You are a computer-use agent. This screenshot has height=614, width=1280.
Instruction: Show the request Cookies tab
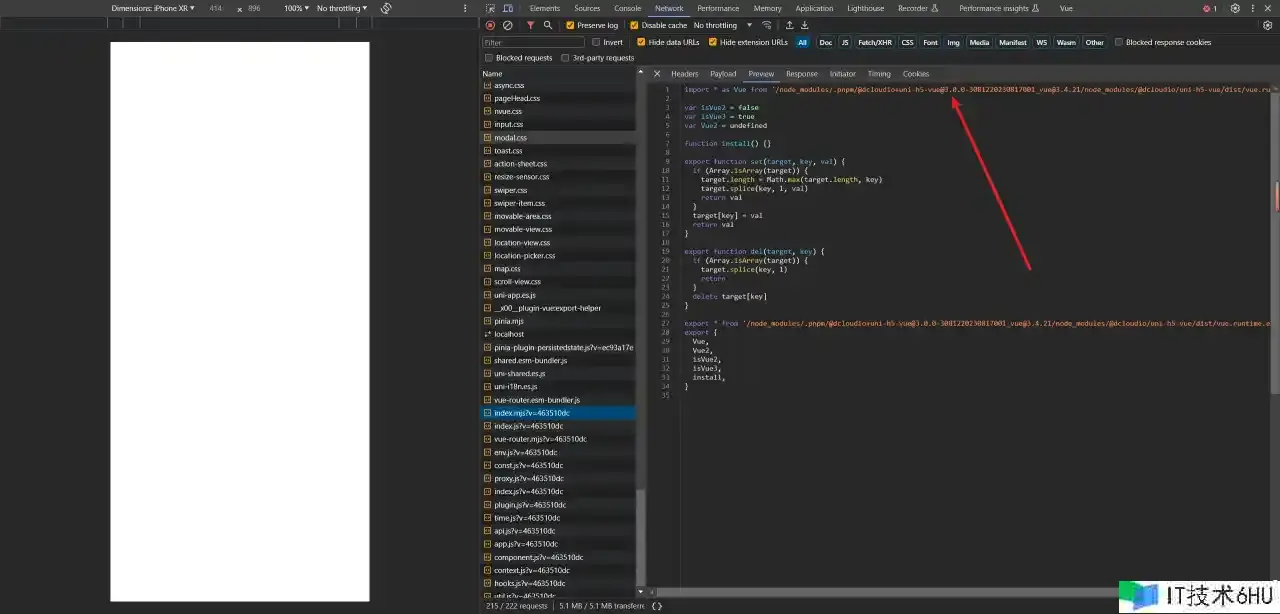916,74
